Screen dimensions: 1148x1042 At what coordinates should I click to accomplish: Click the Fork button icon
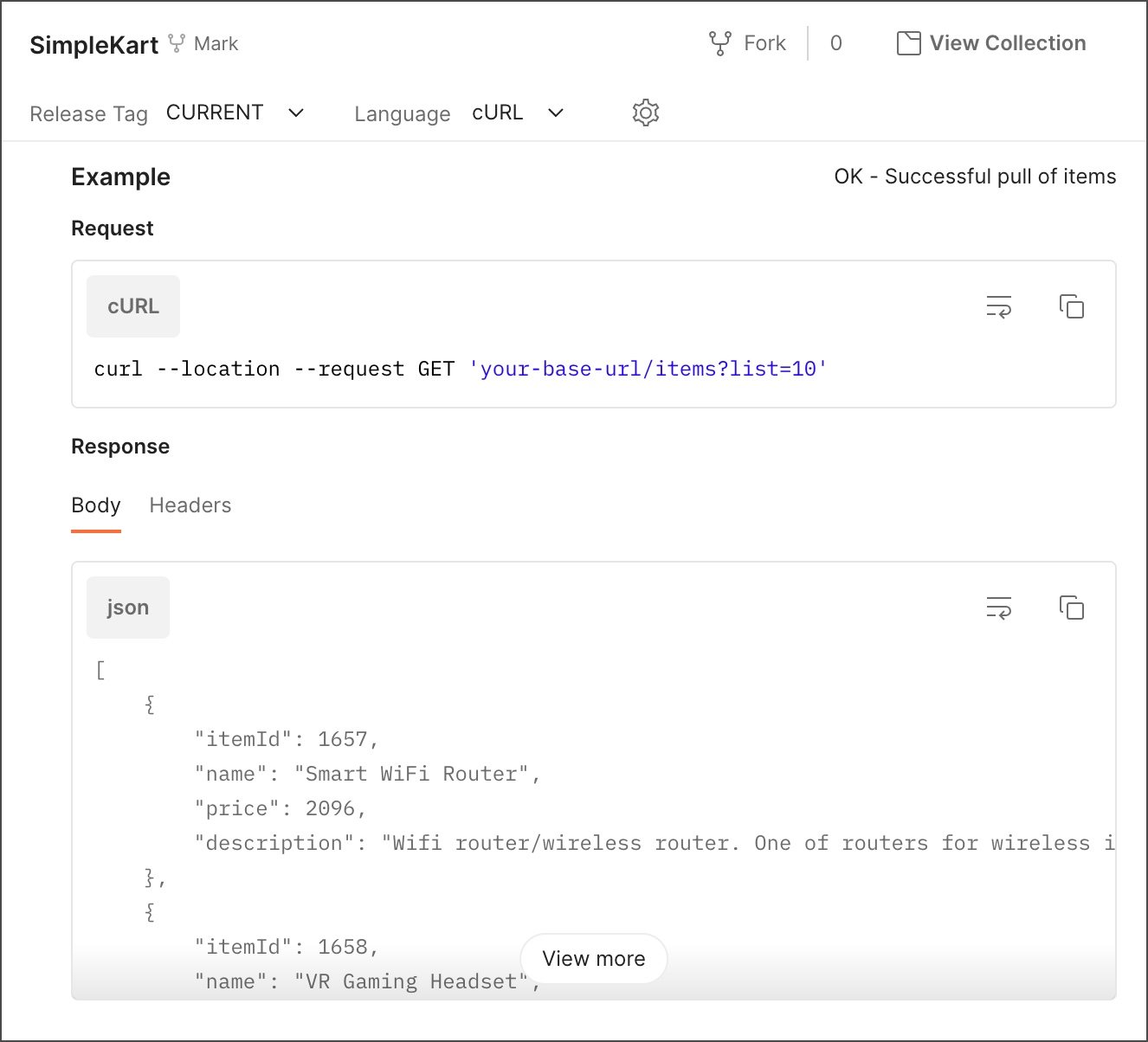tap(720, 43)
